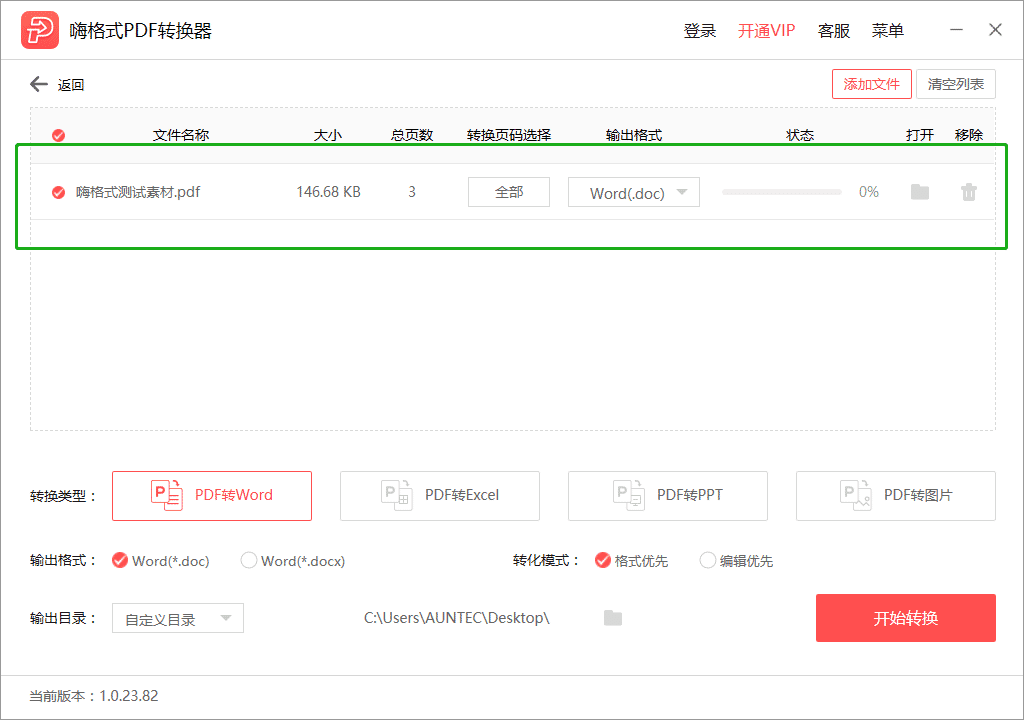Image resolution: width=1024 pixels, height=720 pixels.
Task: Click the 转换页码选择 column header
Action: 509,135
